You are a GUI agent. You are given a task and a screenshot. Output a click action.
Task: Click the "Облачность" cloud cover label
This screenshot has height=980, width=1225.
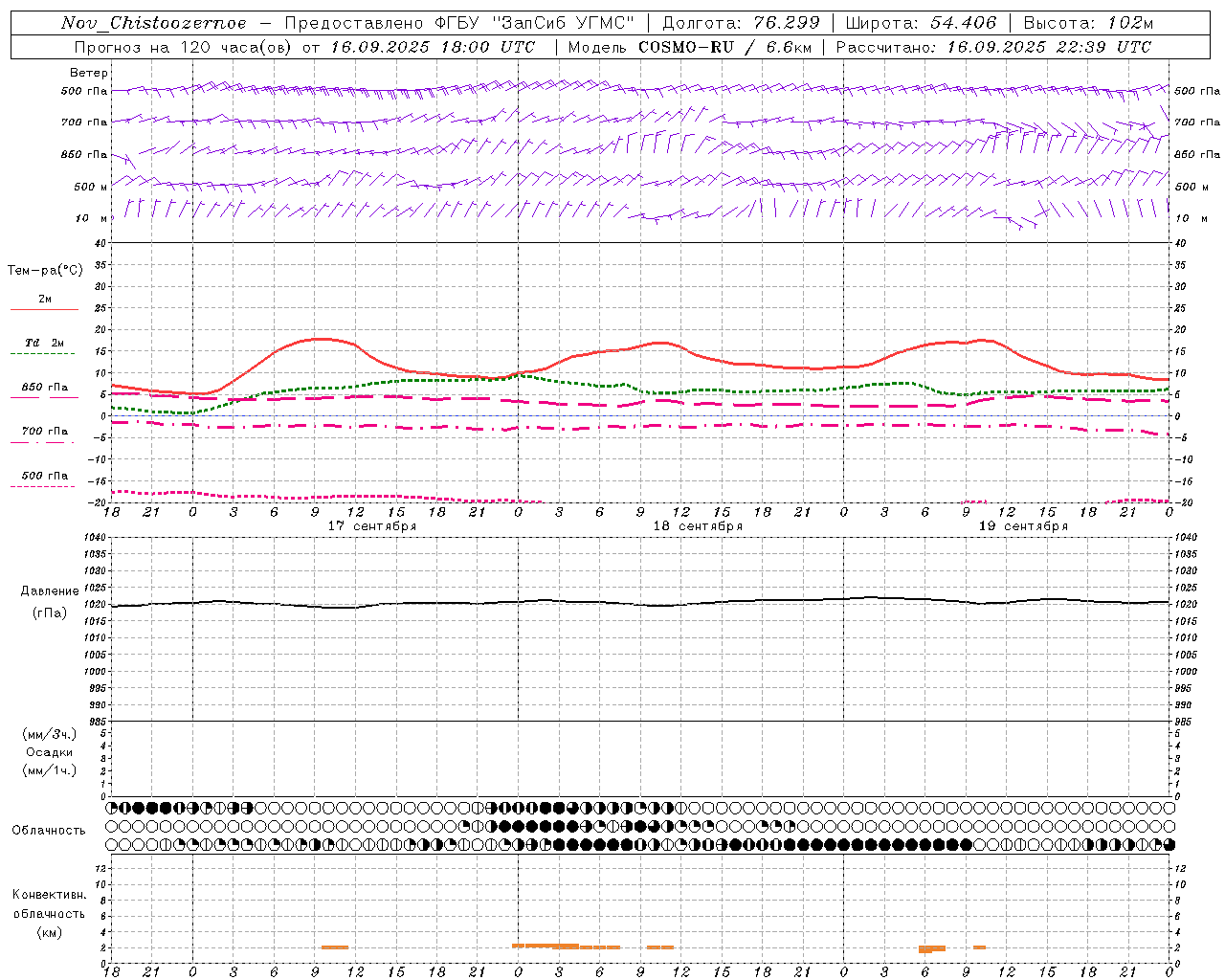click(x=49, y=831)
